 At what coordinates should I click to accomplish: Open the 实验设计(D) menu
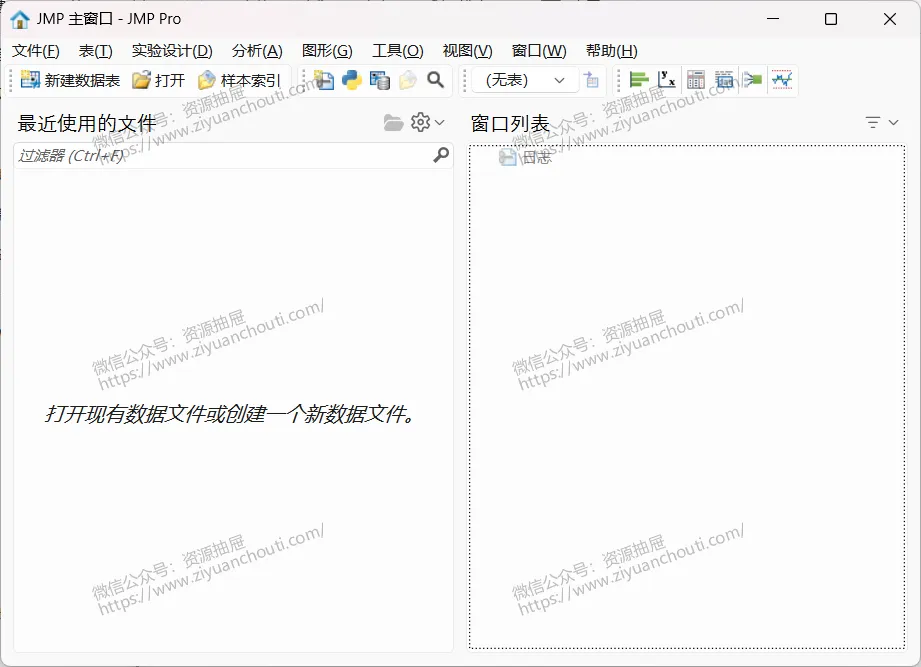[172, 51]
